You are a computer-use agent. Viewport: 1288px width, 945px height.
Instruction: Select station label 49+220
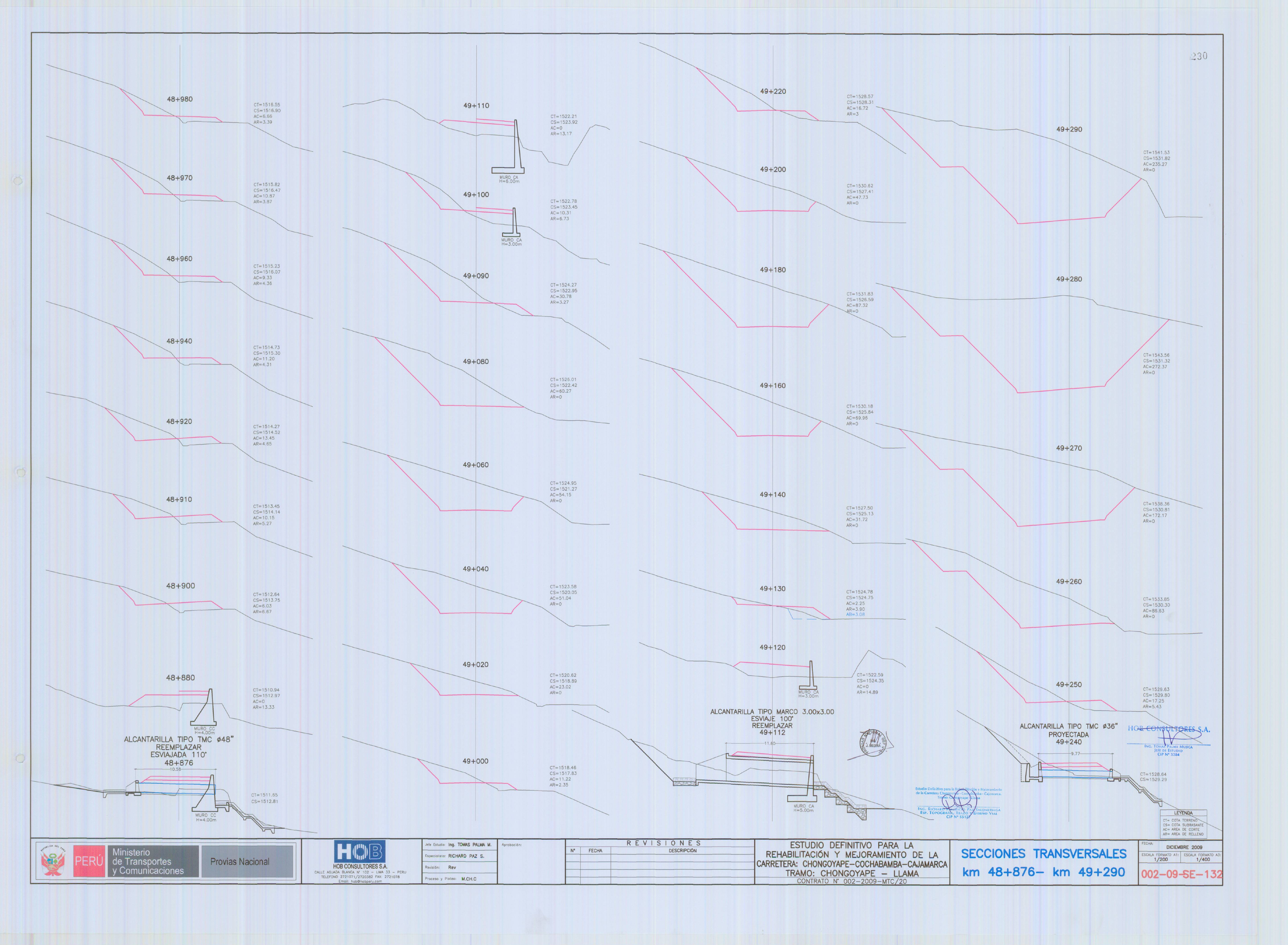(773, 91)
